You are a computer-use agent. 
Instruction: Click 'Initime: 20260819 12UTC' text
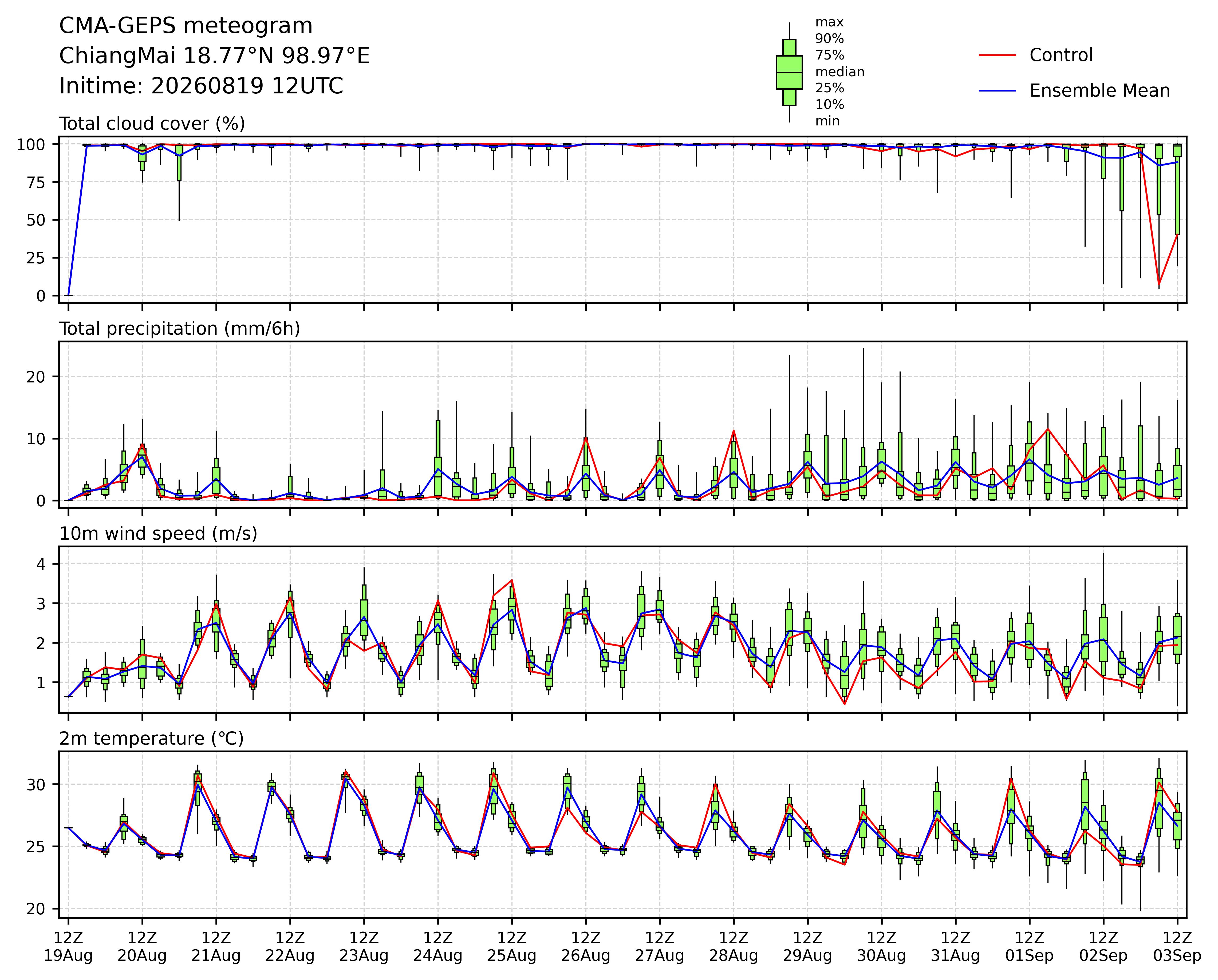click(x=201, y=86)
